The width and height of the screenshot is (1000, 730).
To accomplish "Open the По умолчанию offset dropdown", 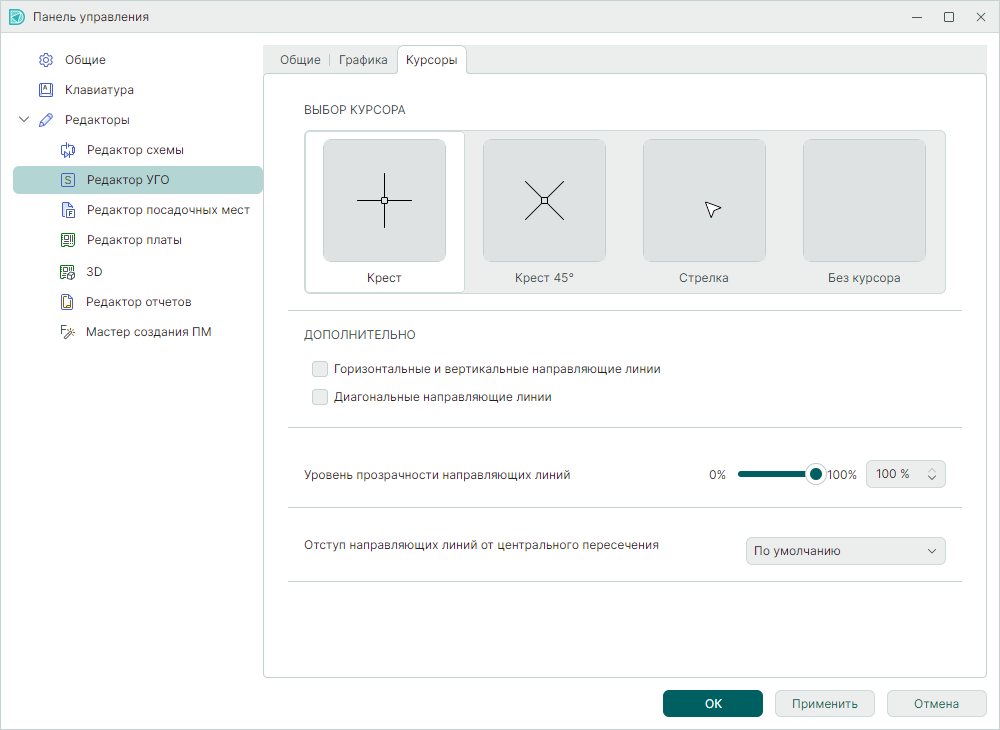I will click(x=845, y=551).
